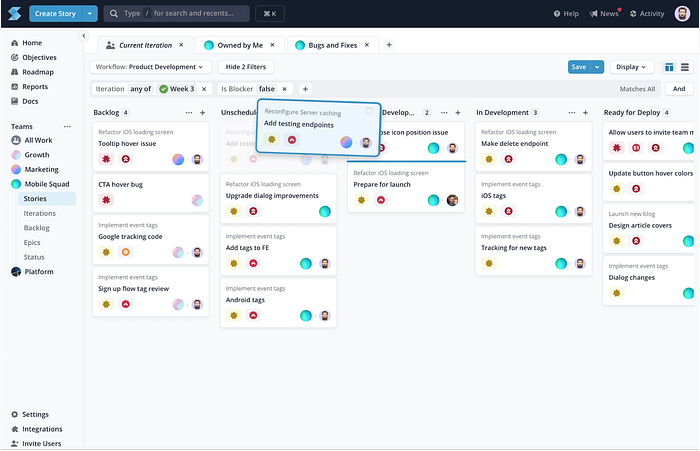Open the Prepare for launch story card
This screenshot has height=451, width=700.
click(x=406, y=187)
